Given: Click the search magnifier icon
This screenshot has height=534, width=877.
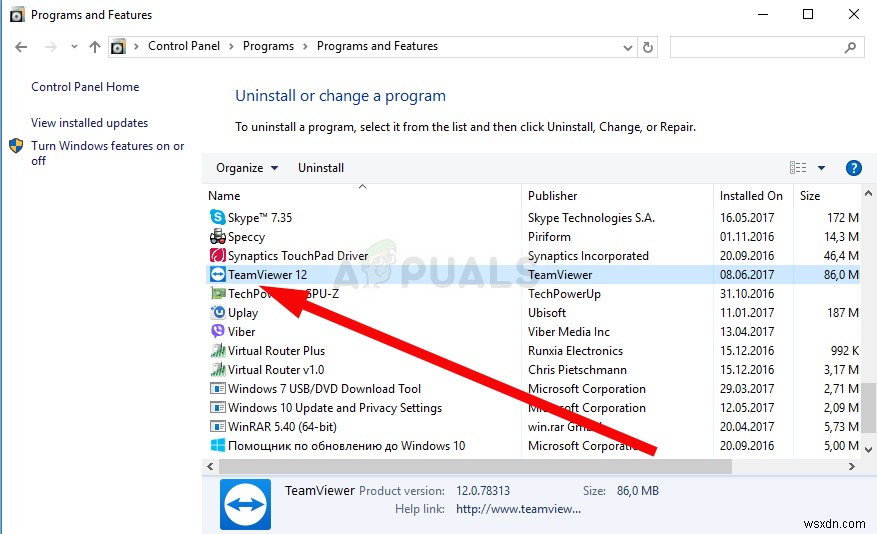Looking at the screenshot, I should tap(850, 48).
